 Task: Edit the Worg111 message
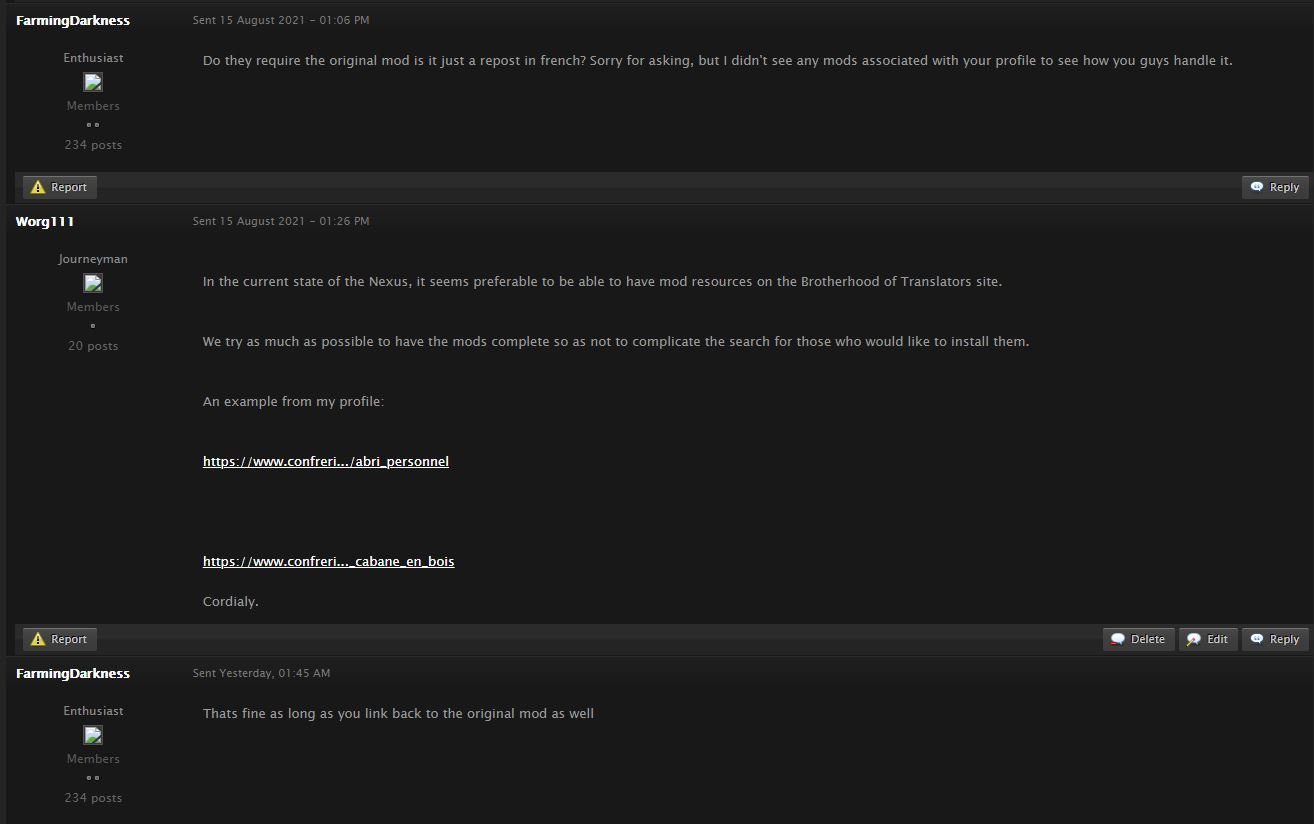1208,639
